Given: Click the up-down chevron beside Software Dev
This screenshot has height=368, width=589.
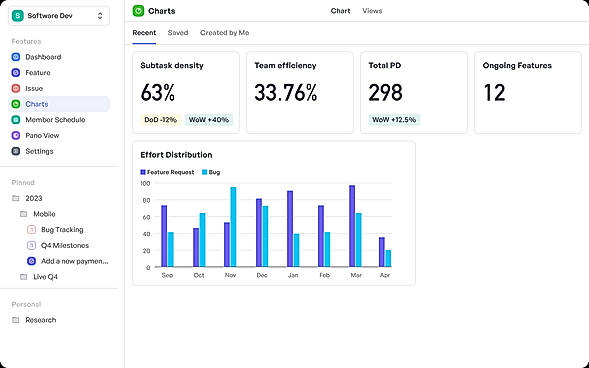Looking at the screenshot, I should coord(100,16).
